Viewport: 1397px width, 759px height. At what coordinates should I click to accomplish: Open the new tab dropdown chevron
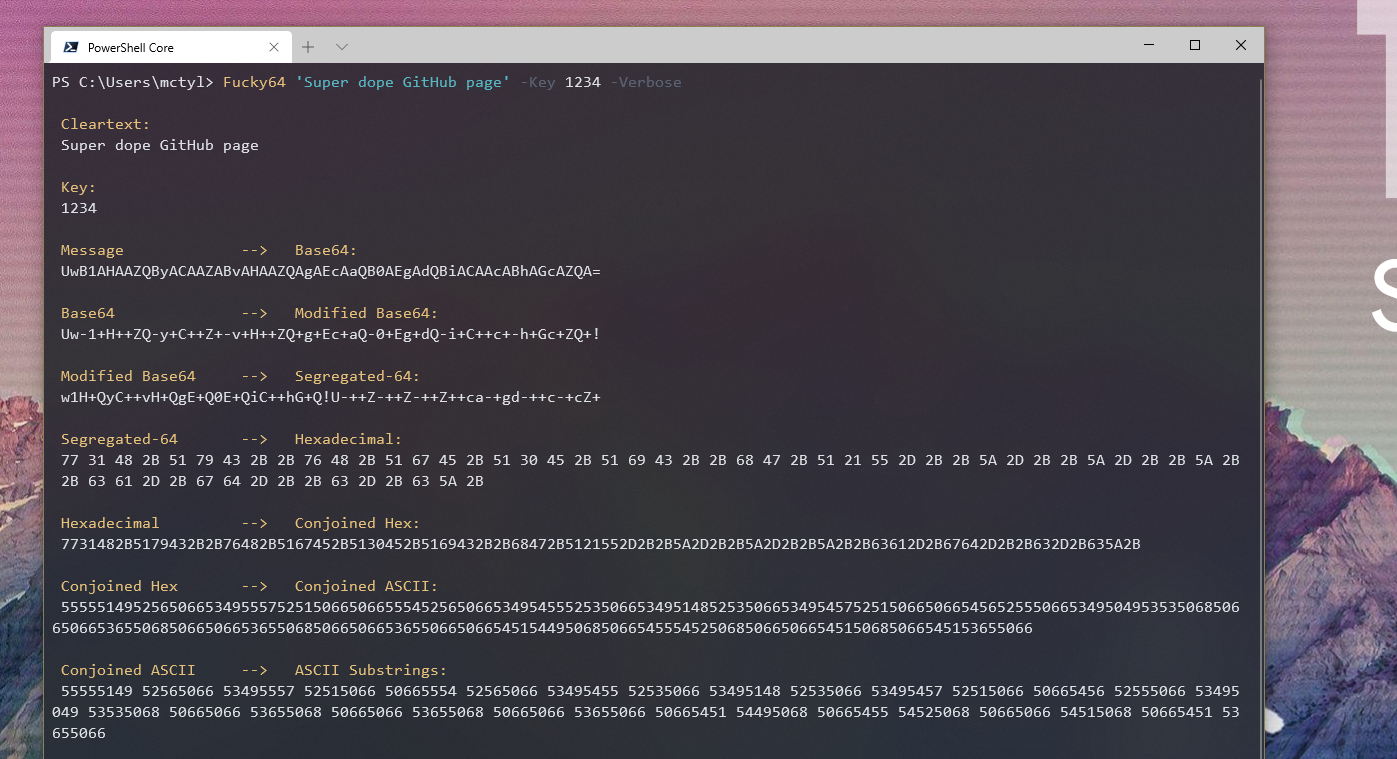point(340,47)
